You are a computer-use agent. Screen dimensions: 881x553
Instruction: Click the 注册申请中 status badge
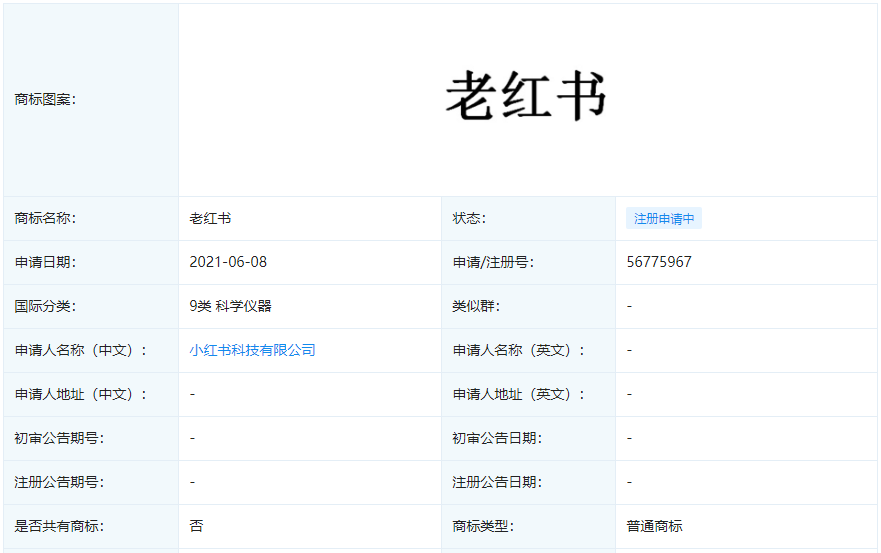pos(664,219)
